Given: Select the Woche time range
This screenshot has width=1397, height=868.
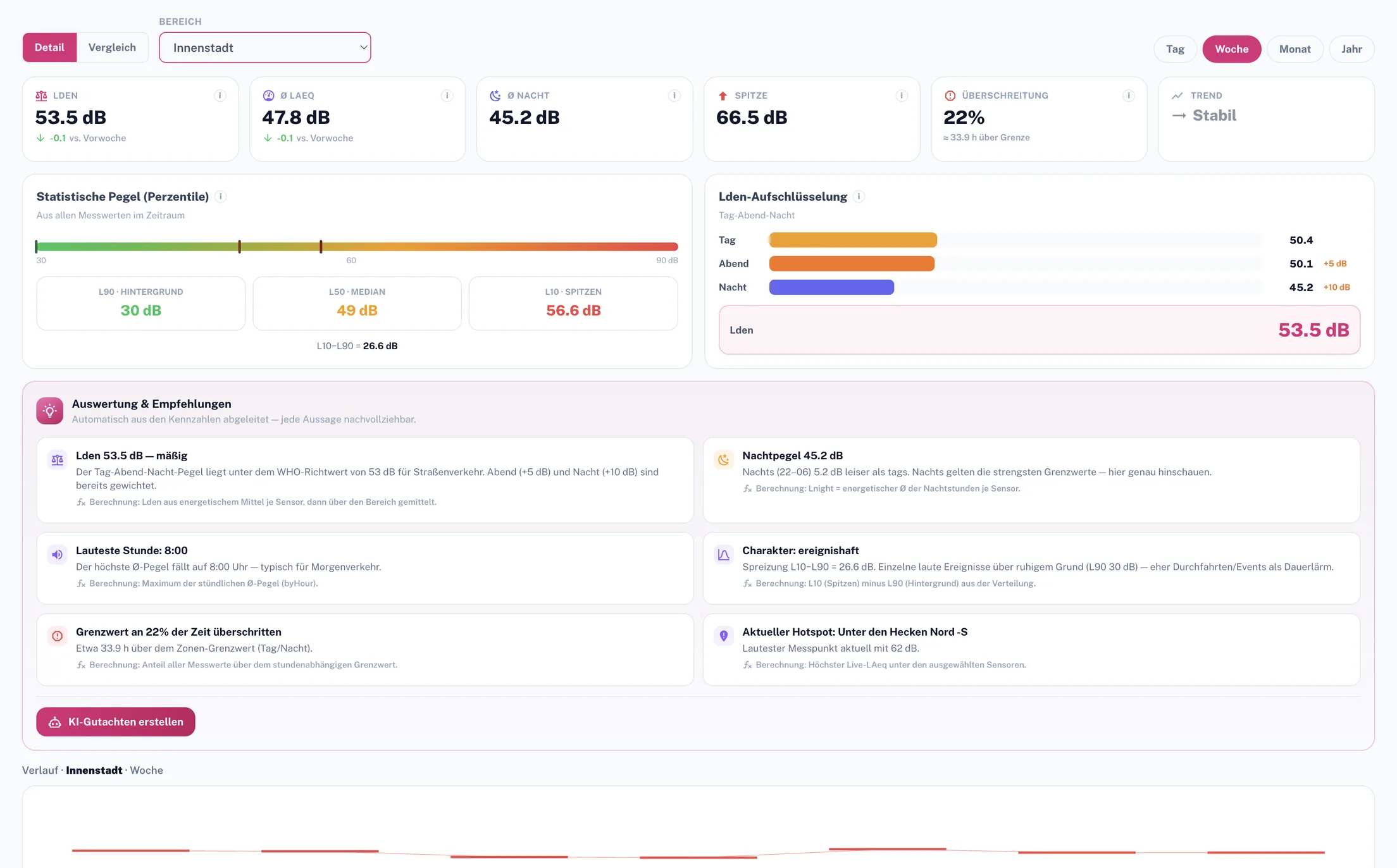Looking at the screenshot, I should 1231,49.
